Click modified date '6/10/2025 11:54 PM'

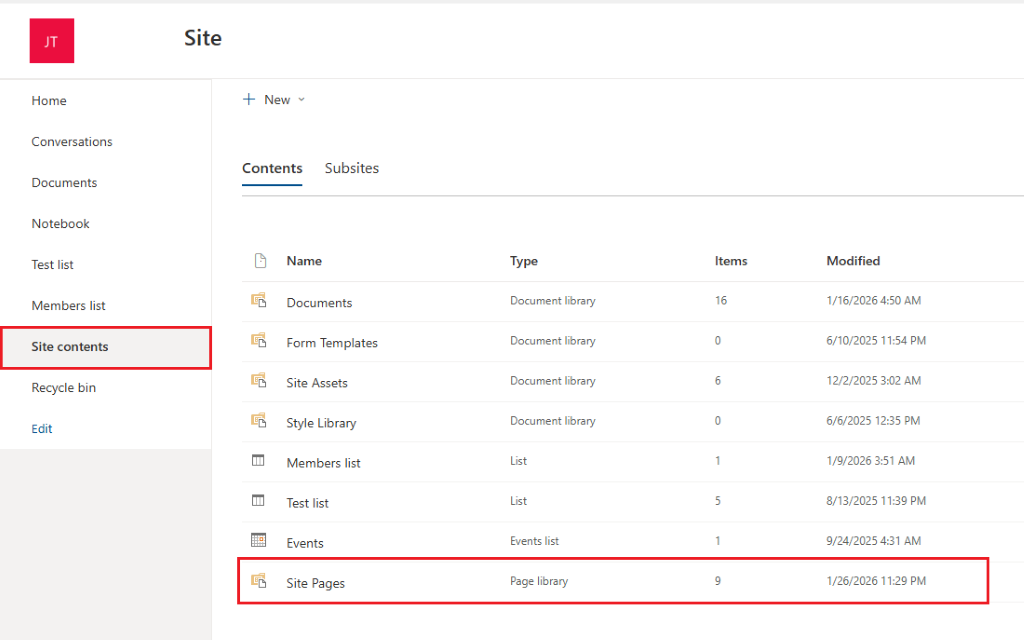pyautogui.click(x=876, y=340)
